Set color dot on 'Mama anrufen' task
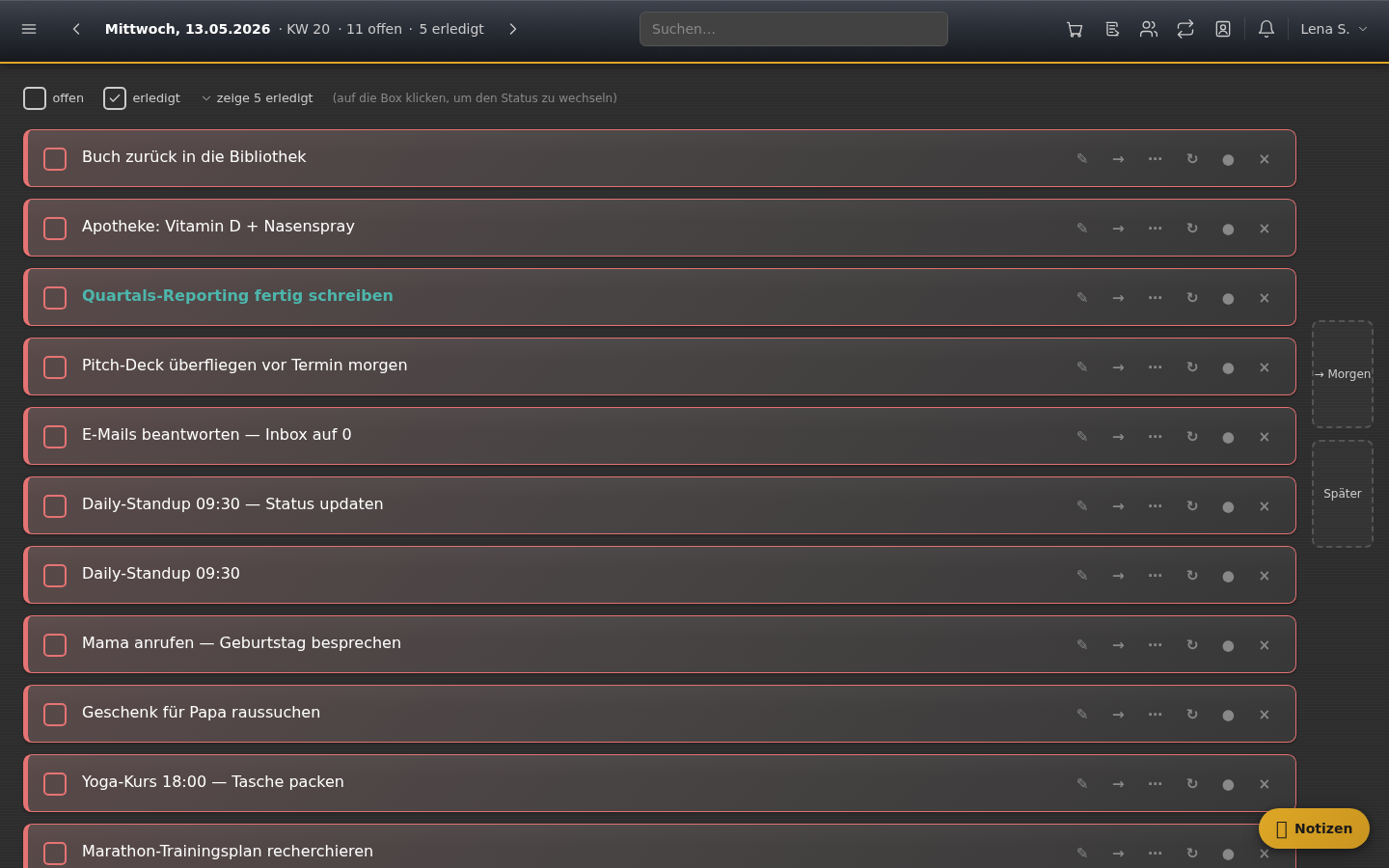Viewport: 1389px width, 868px height. point(1228,646)
